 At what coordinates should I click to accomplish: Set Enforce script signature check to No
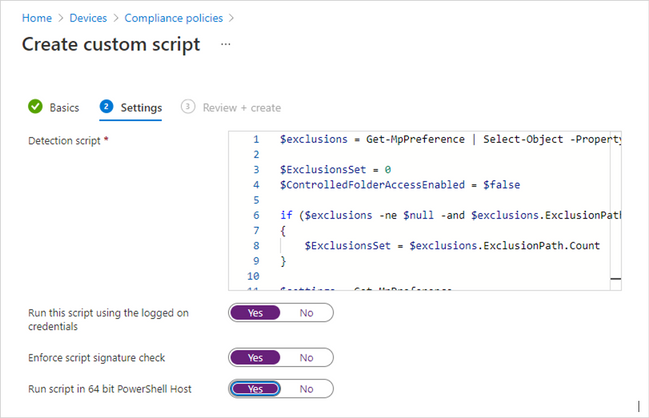click(x=306, y=357)
